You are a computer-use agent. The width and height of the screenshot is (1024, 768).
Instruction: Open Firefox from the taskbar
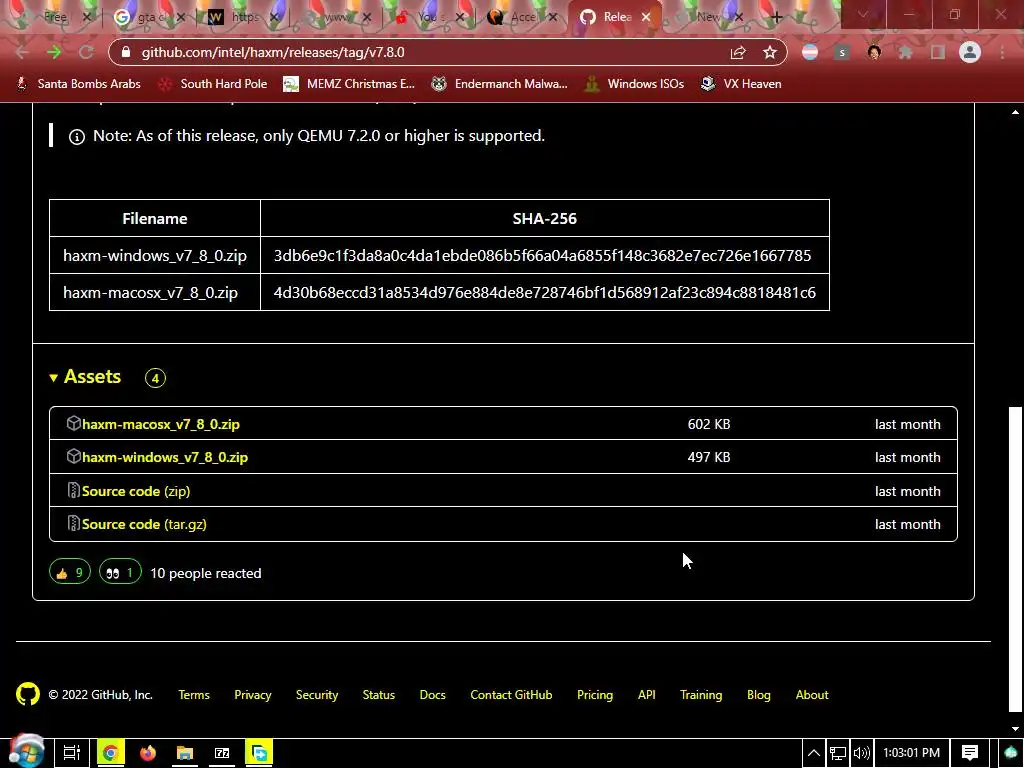[x=148, y=753]
